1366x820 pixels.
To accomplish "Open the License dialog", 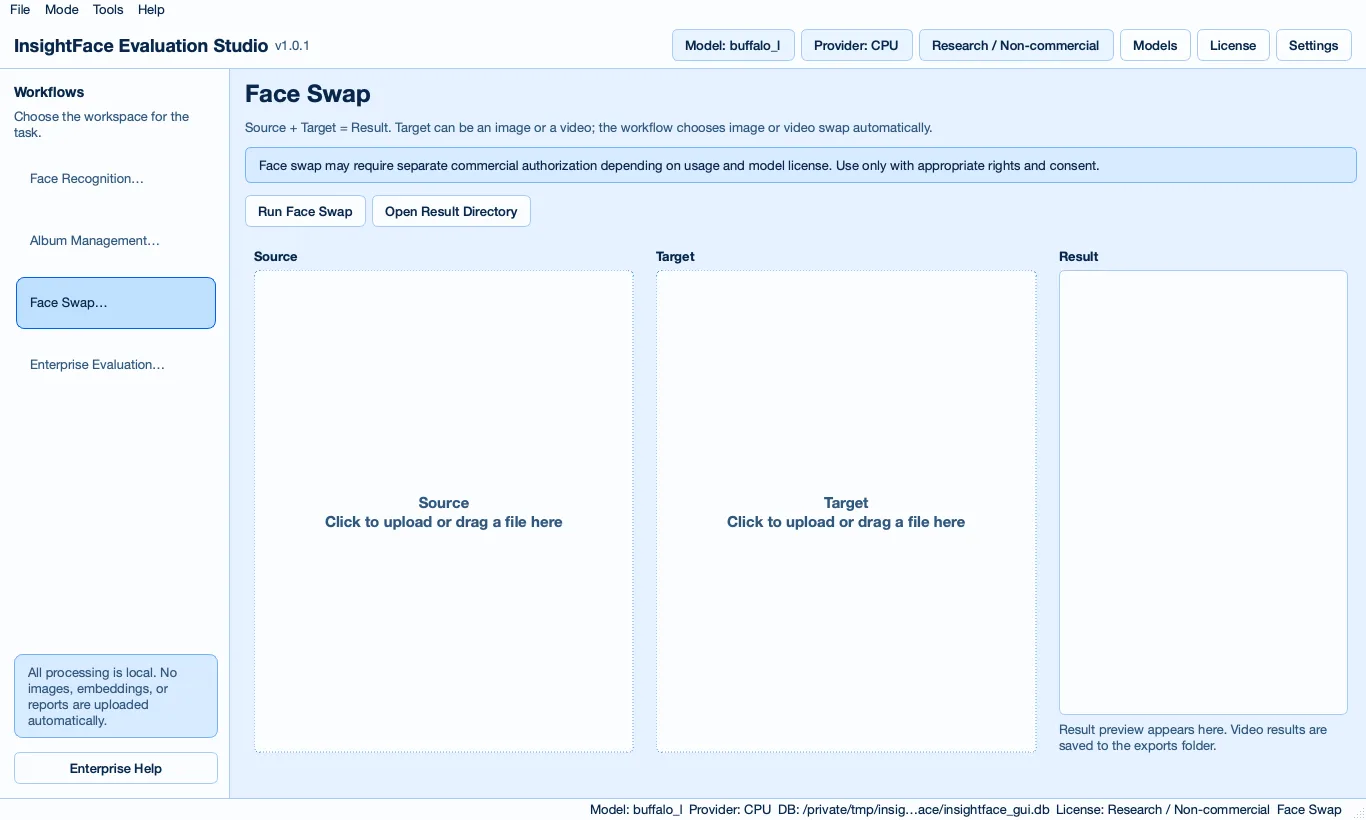I will pyautogui.click(x=1233, y=45).
